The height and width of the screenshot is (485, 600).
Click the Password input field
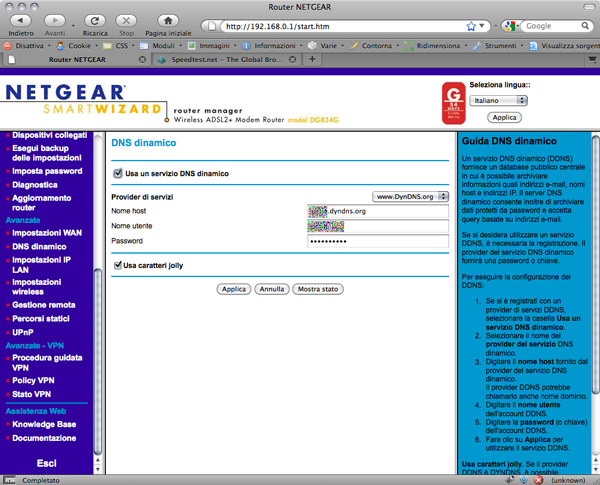pos(378,241)
